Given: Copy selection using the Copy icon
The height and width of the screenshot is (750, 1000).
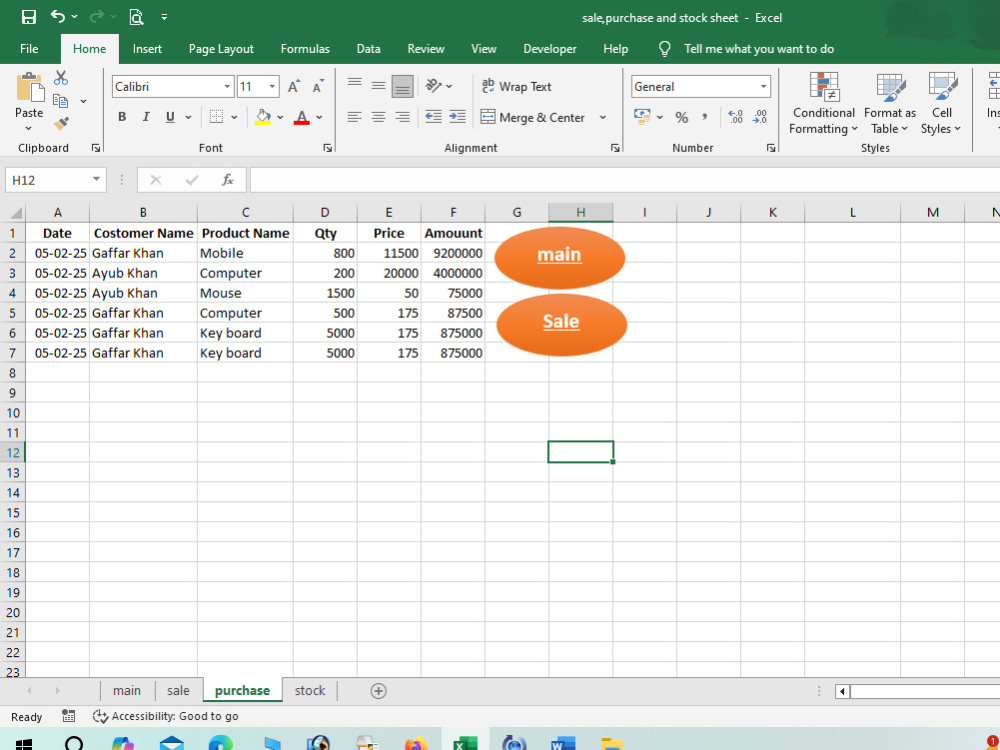Looking at the screenshot, I should (x=61, y=101).
